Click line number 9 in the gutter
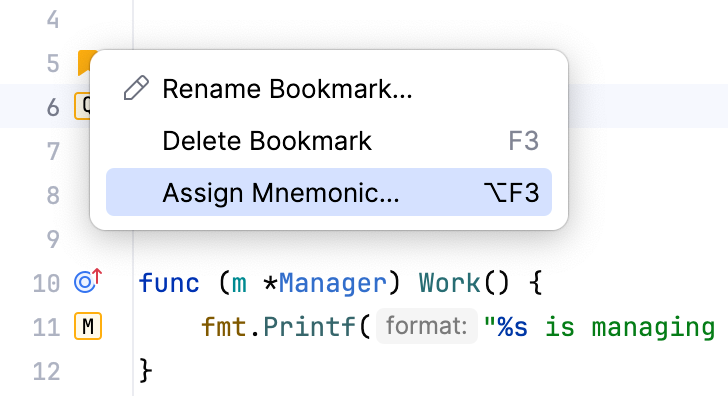 click(x=53, y=239)
